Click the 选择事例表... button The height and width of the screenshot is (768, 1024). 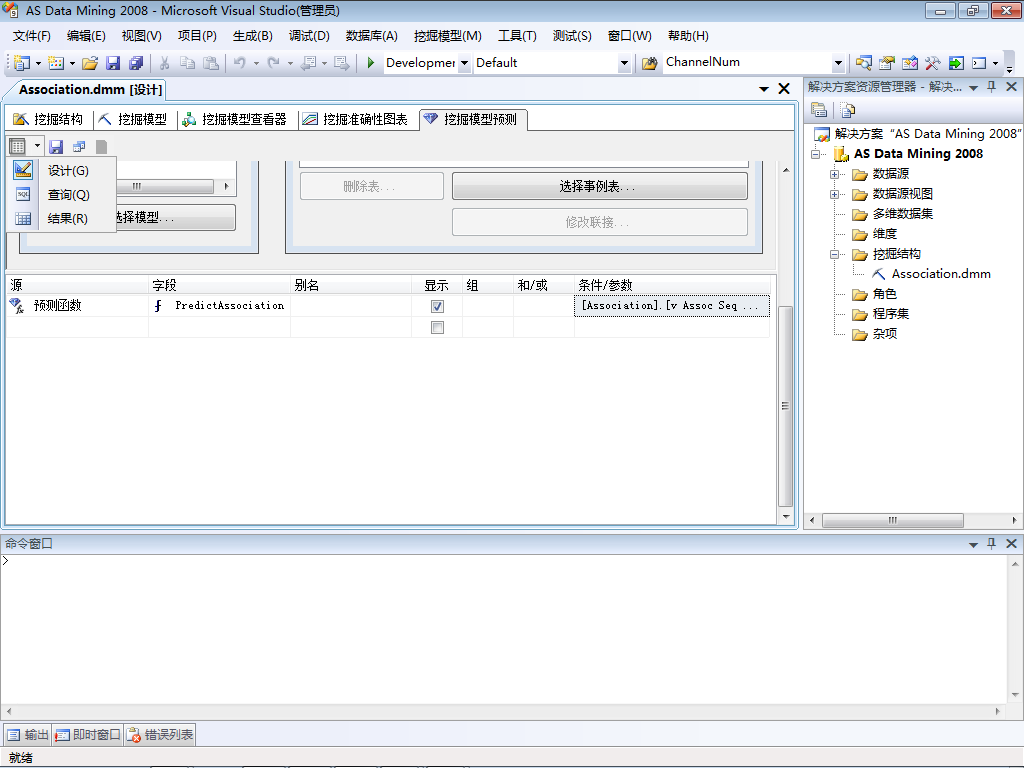coord(600,186)
